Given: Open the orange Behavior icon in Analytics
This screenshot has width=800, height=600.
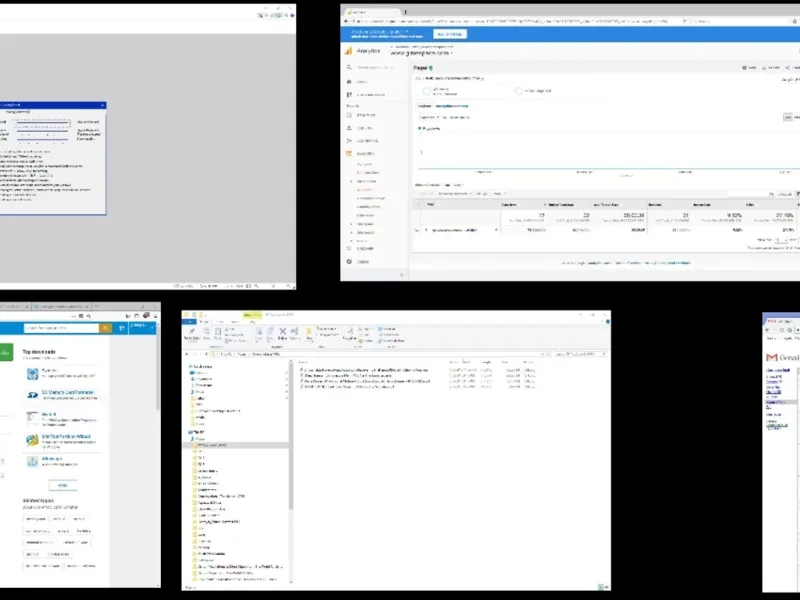Looking at the screenshot, I should click(349, 153).
